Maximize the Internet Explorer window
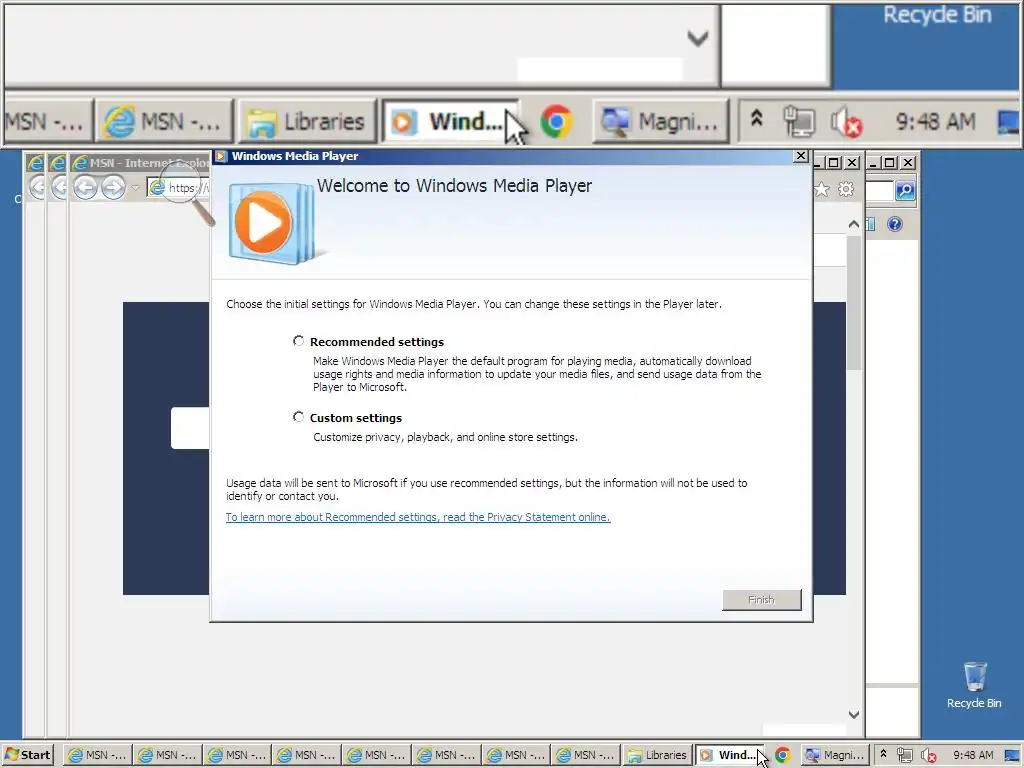The image size is (1024, 768). tap(833, 163)
